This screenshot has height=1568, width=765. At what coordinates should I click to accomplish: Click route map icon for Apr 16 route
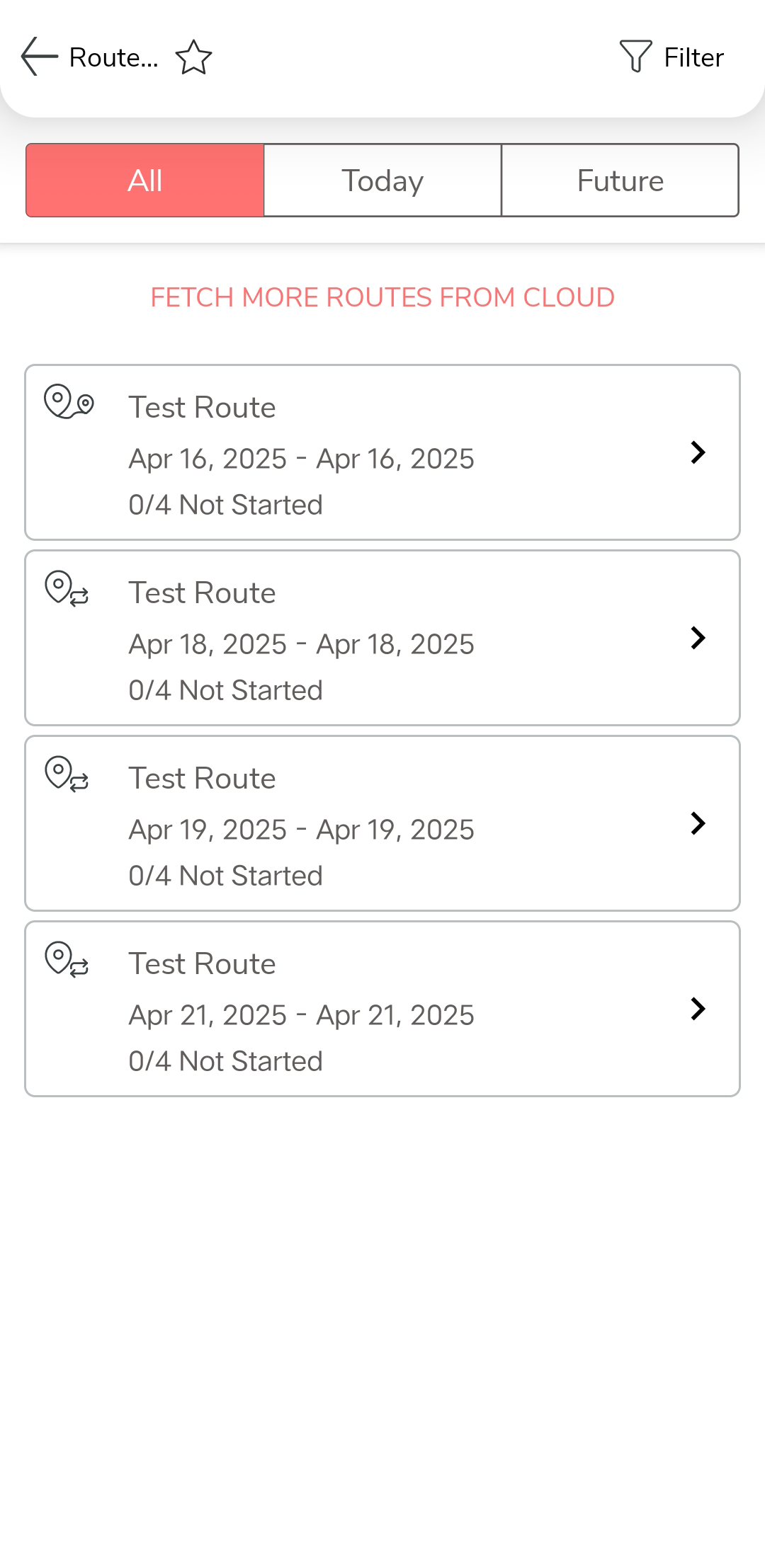(x=69, y=402)
